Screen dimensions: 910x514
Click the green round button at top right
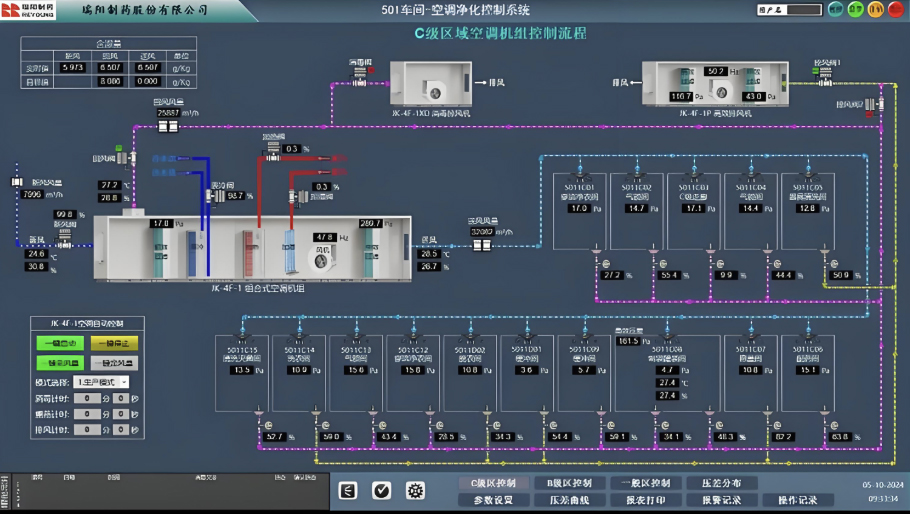855,9
